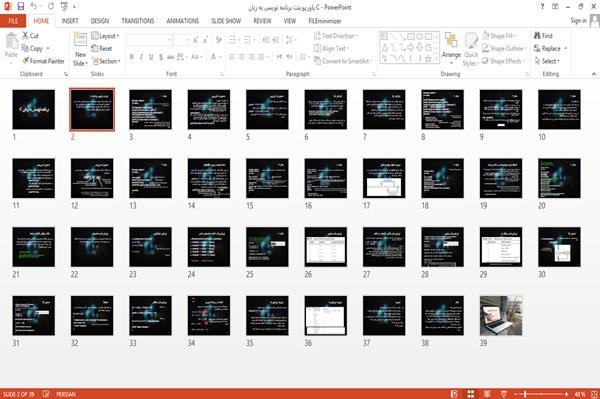Convert text to SmartArt
600x399 pixels.
(343, 61)
